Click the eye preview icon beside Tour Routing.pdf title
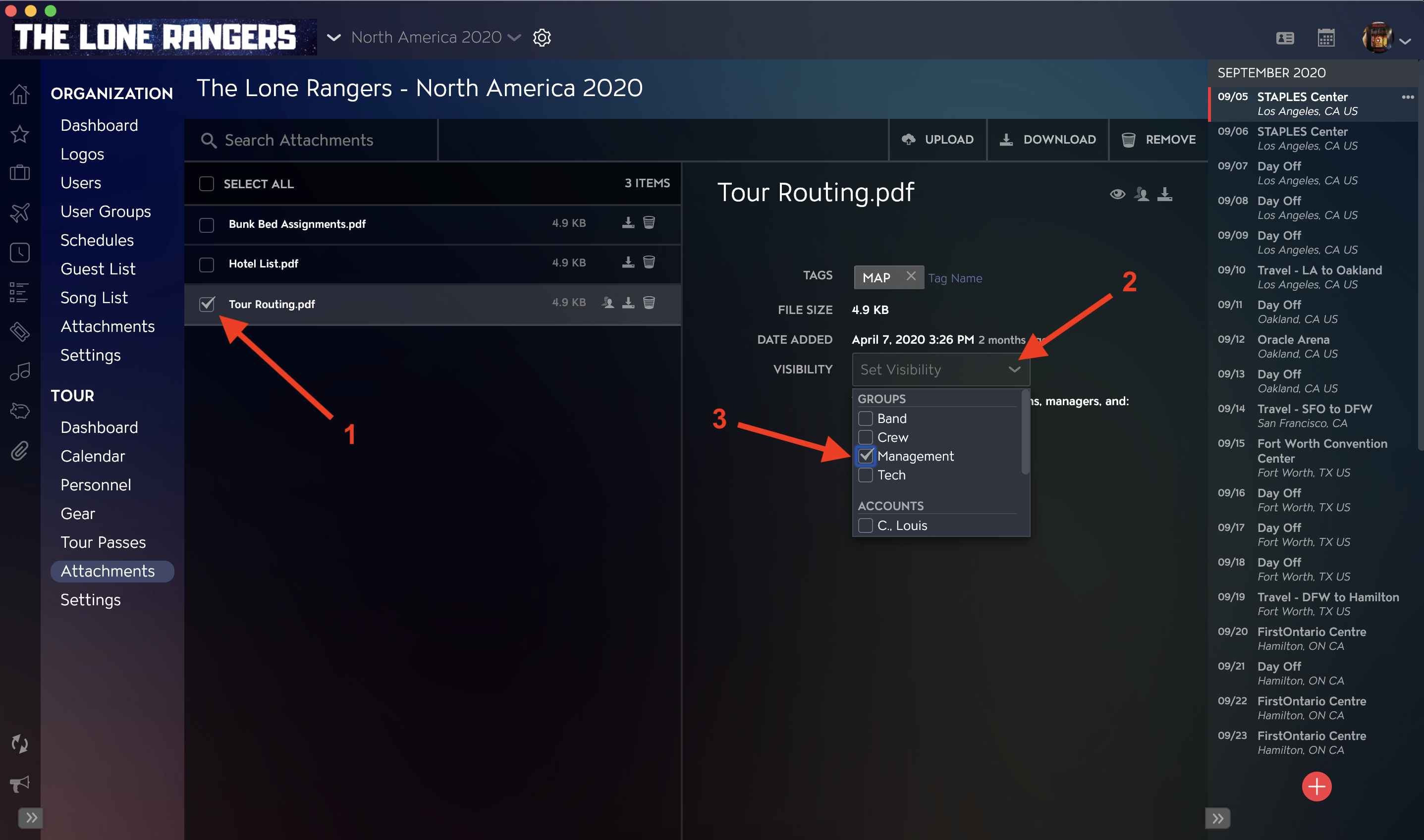This screenshot has height=840, width=1424. (1117, 194)
